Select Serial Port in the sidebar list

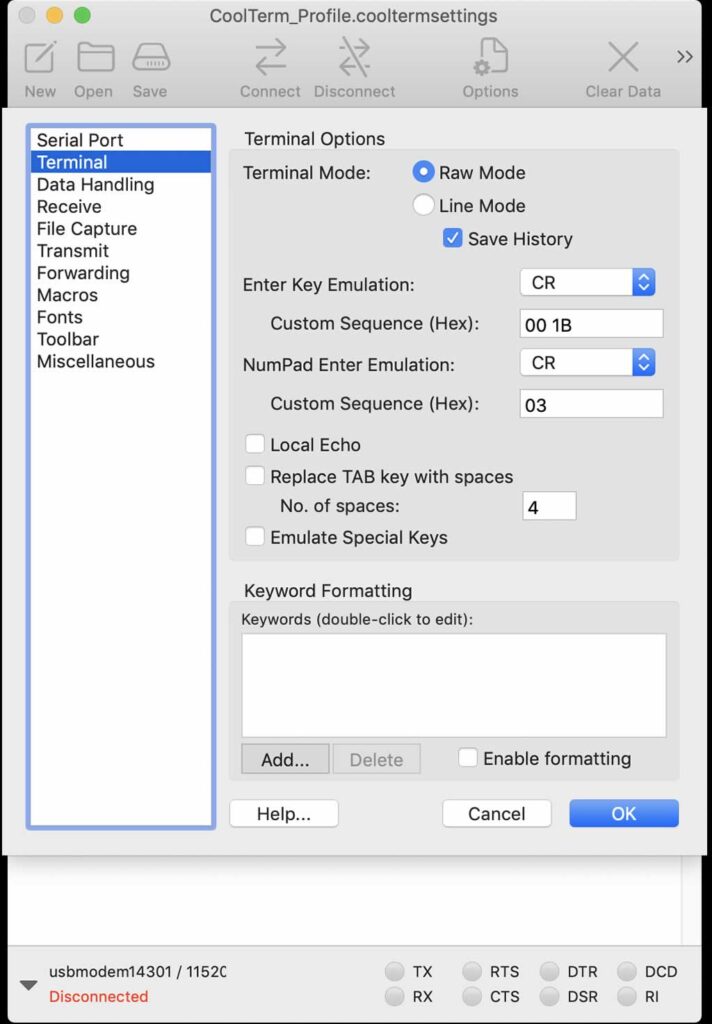point(80,141)
